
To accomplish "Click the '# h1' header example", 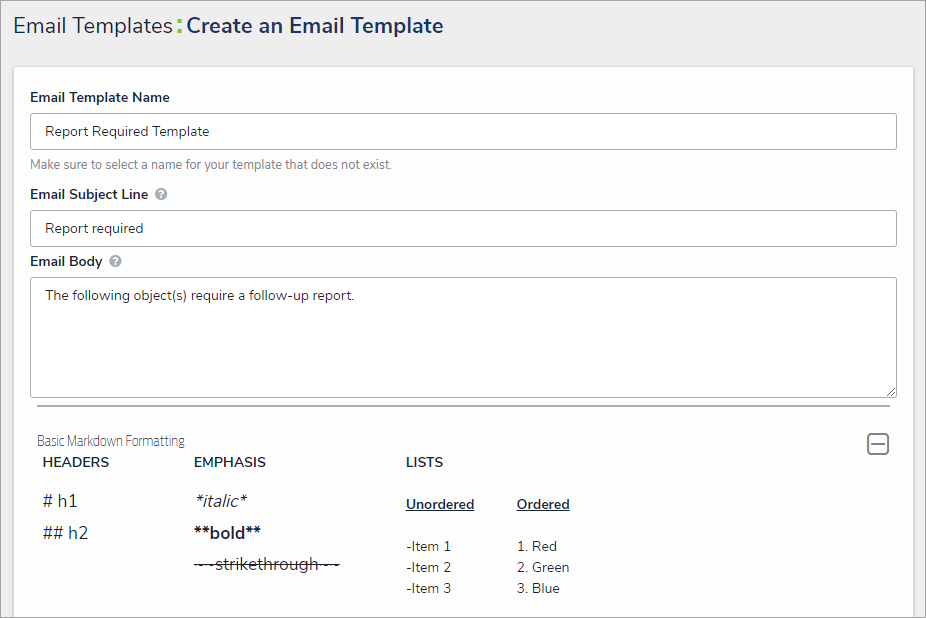I will (61, 501).
